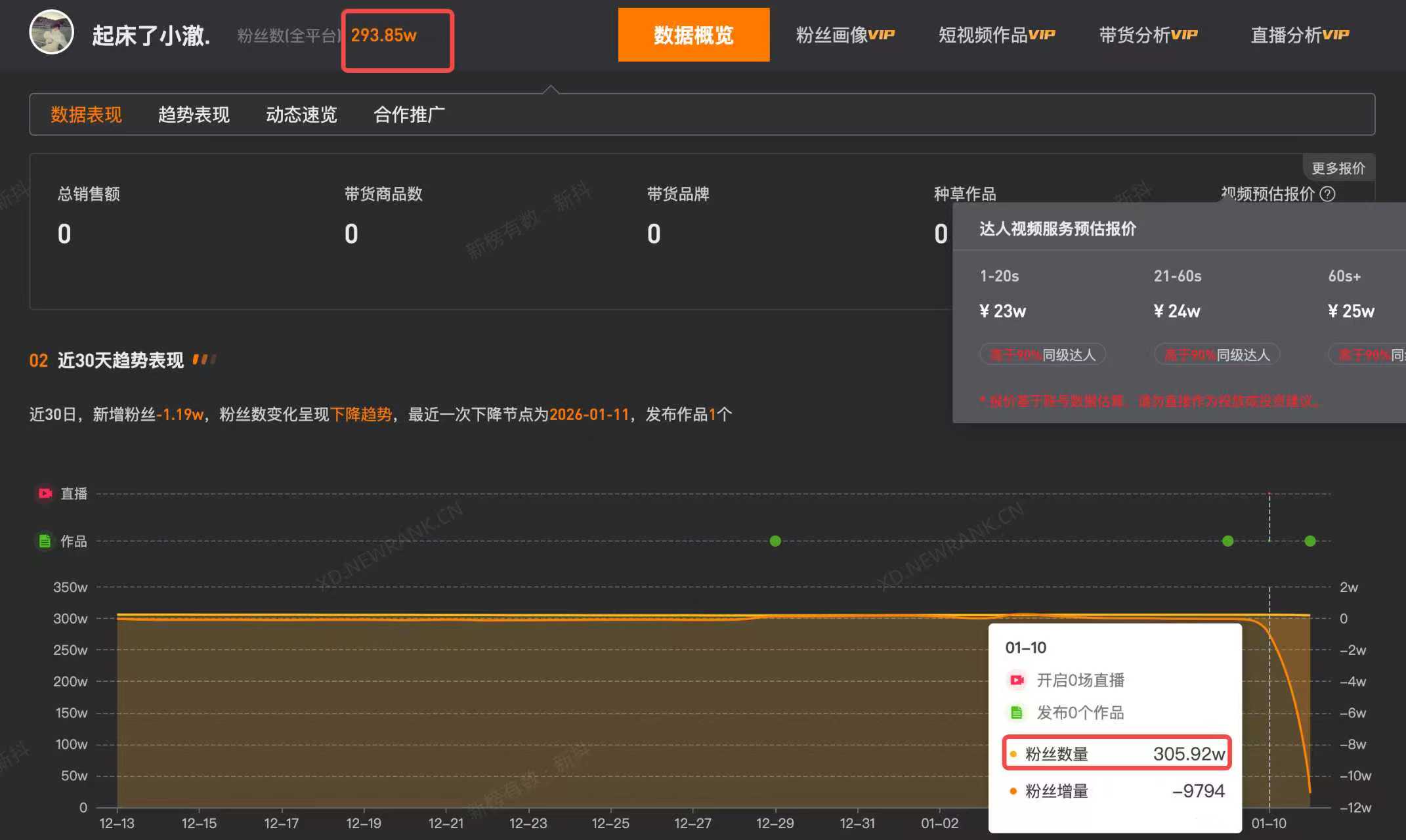Screen dimensions: 1406x840
Task: Click the highlighted 粉丝数量 305.92w row in tooltip
Action: 1116,753
